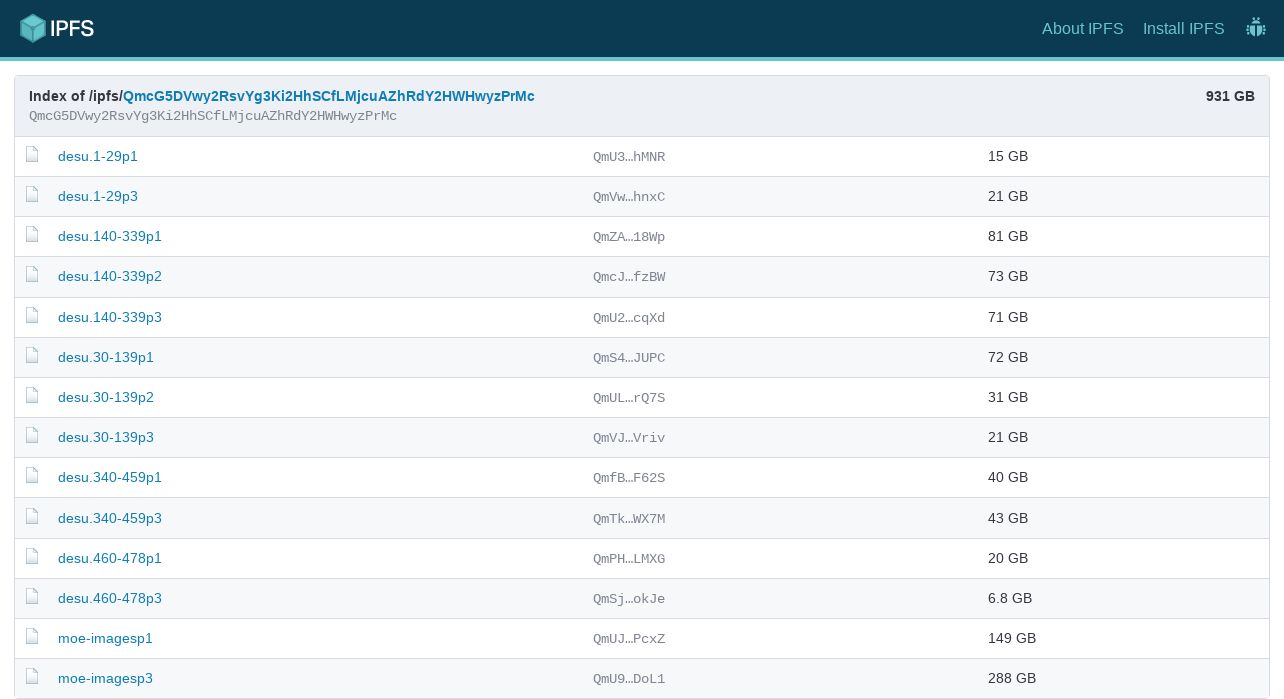This screenshot has height=699, width=1284.
Task: Open the QmcG5DVwy2… directory hash link
Action: point(329,96)
